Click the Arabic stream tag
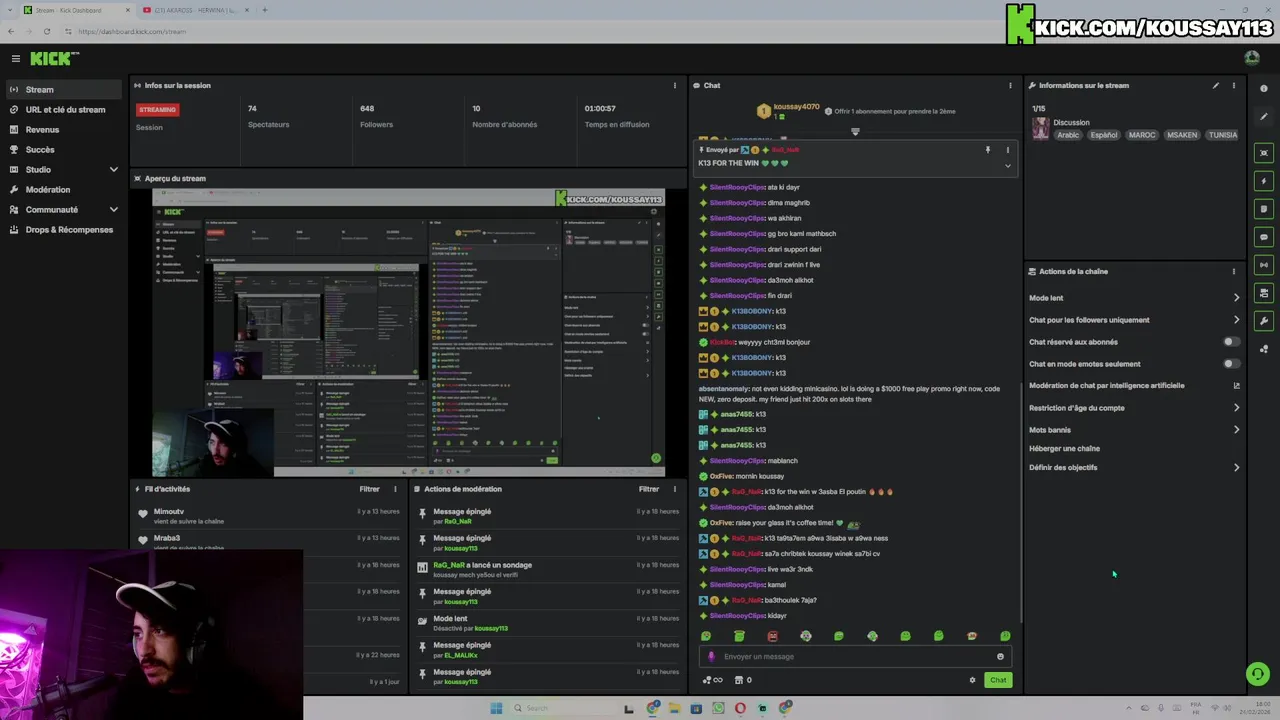Image resolution: width=1280 pixels, height=720 pixels. click(x=1068, y=135)
